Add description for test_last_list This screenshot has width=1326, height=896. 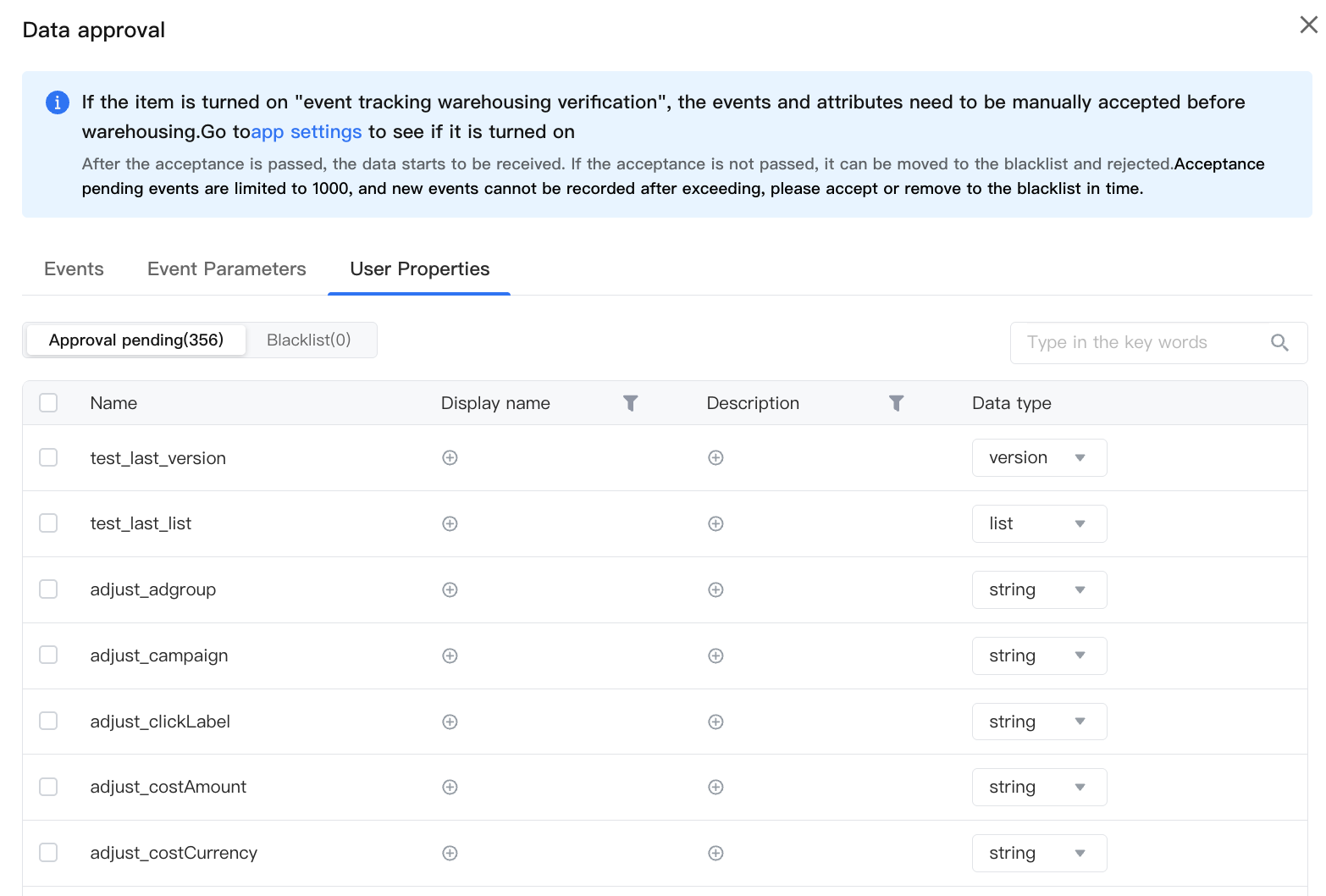[x=715, y=523]
